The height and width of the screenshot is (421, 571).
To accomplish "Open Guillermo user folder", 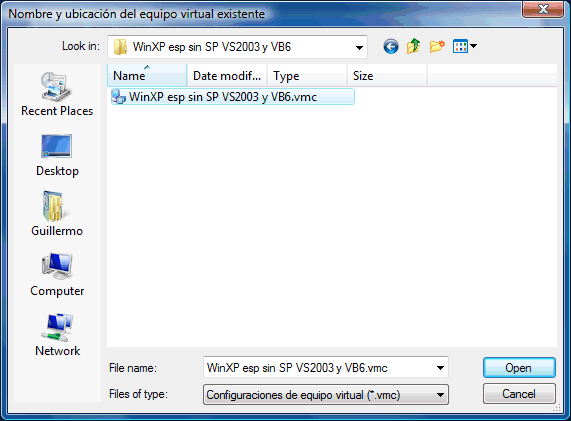I will [x=57, y=214].
